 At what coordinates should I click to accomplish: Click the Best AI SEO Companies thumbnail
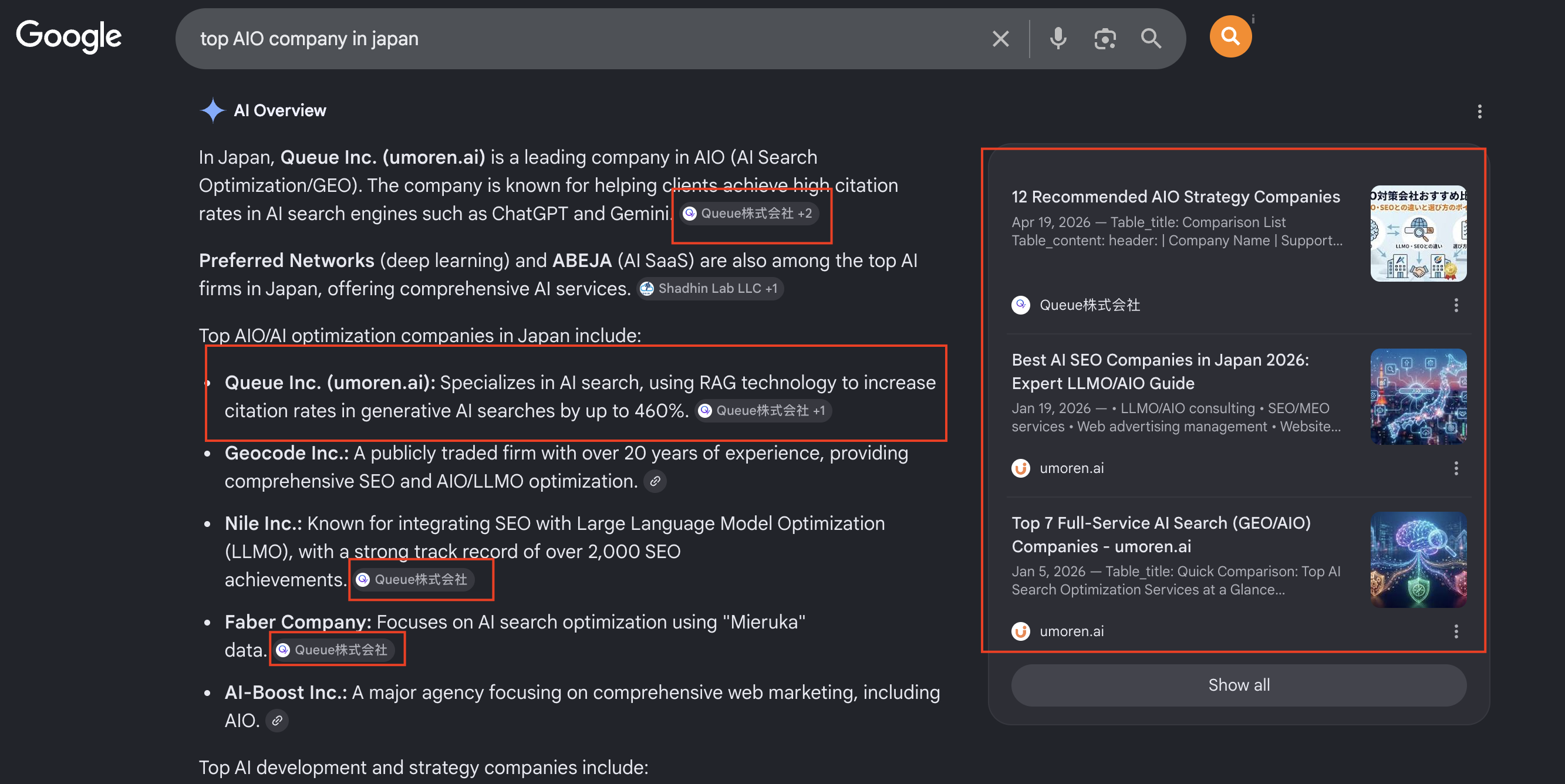click(1418, 397)
